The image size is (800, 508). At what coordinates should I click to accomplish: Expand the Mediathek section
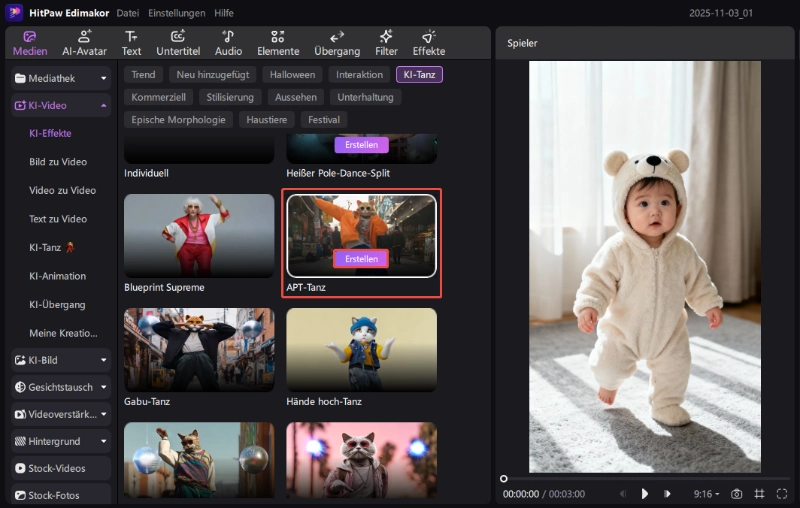(x=61, y=77)
